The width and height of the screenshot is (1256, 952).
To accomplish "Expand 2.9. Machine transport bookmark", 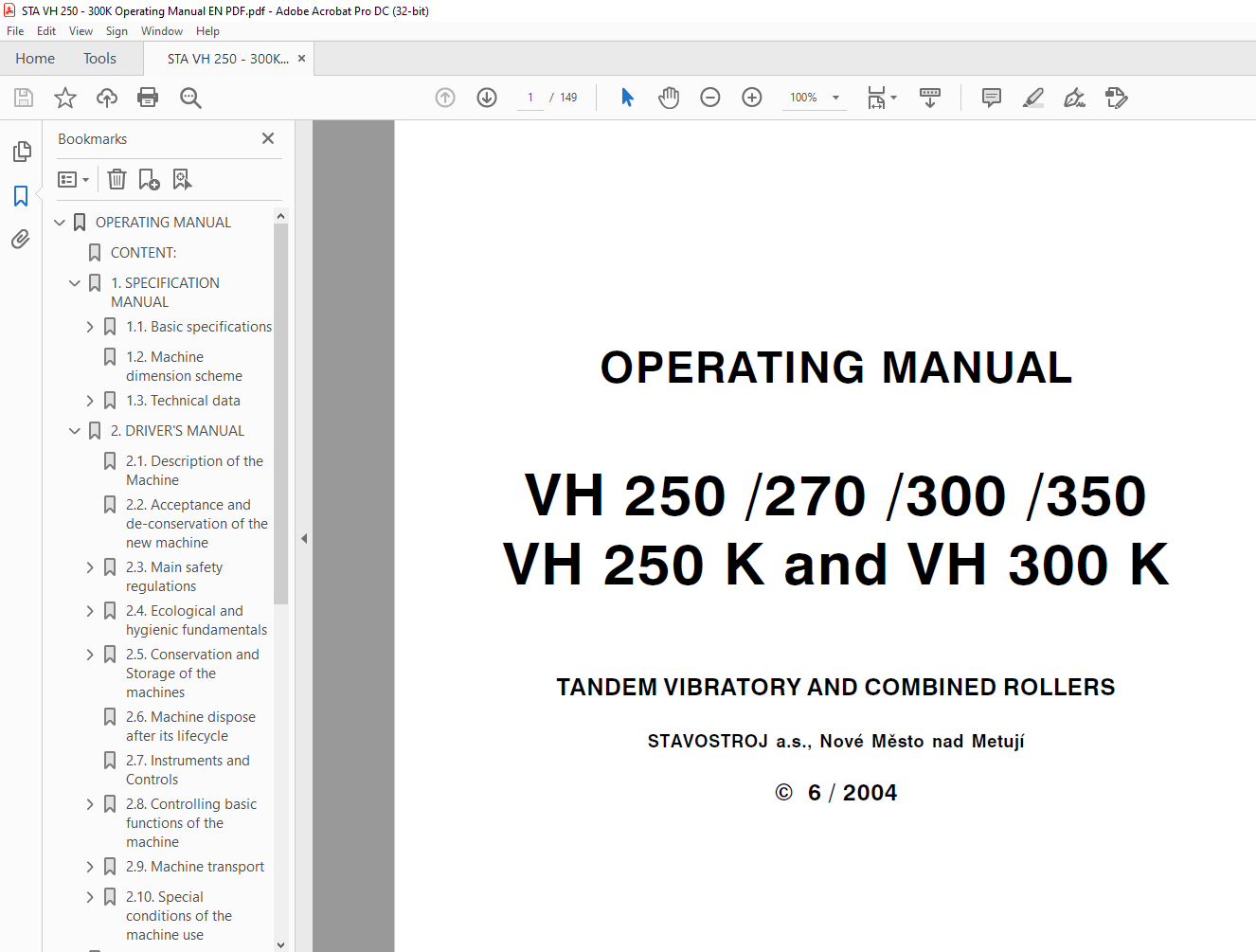I will 90,867.
